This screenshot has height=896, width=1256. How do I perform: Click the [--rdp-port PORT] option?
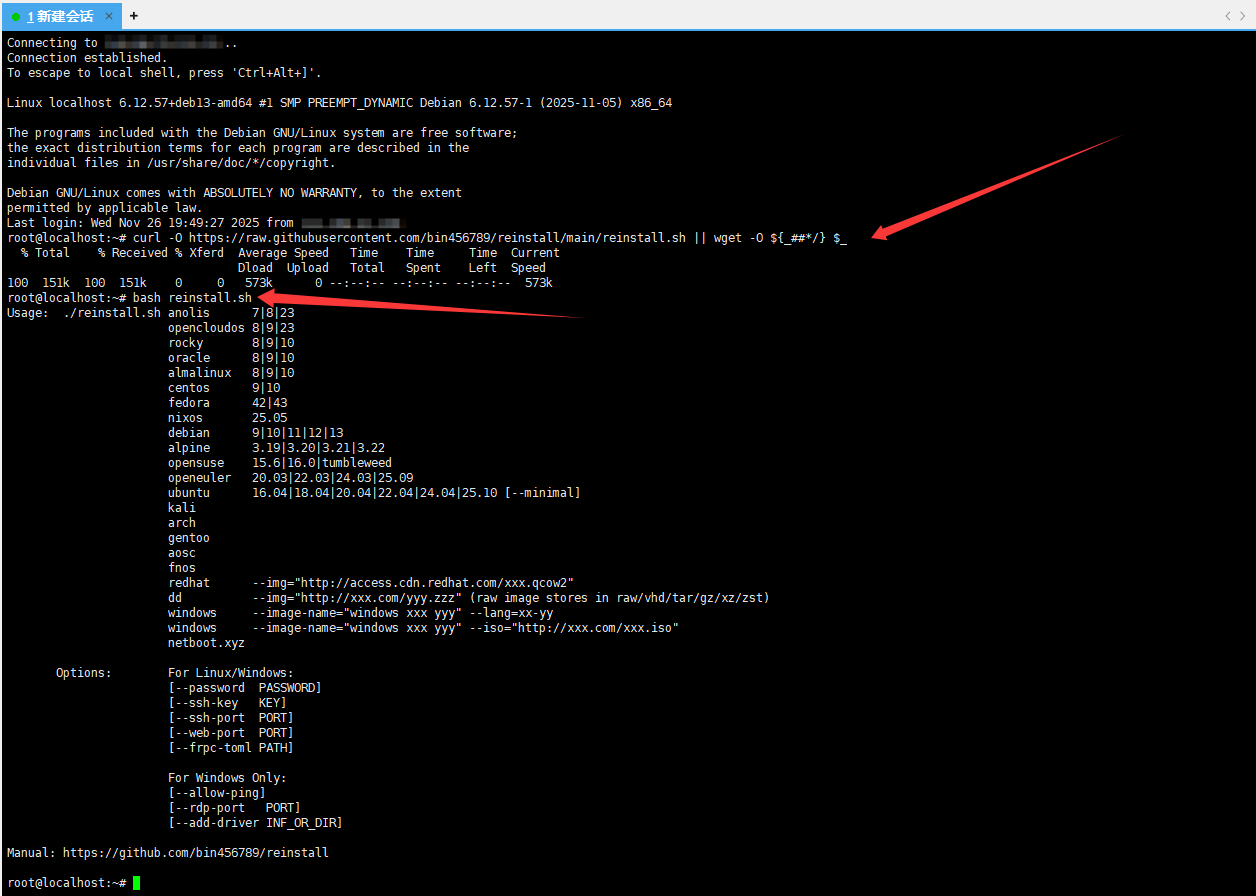click(234, 808)
